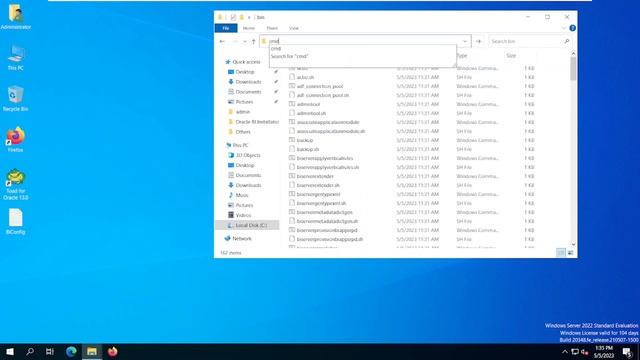Open Music under This PC
Screen dimensions: 640x360
pos(242,196)
